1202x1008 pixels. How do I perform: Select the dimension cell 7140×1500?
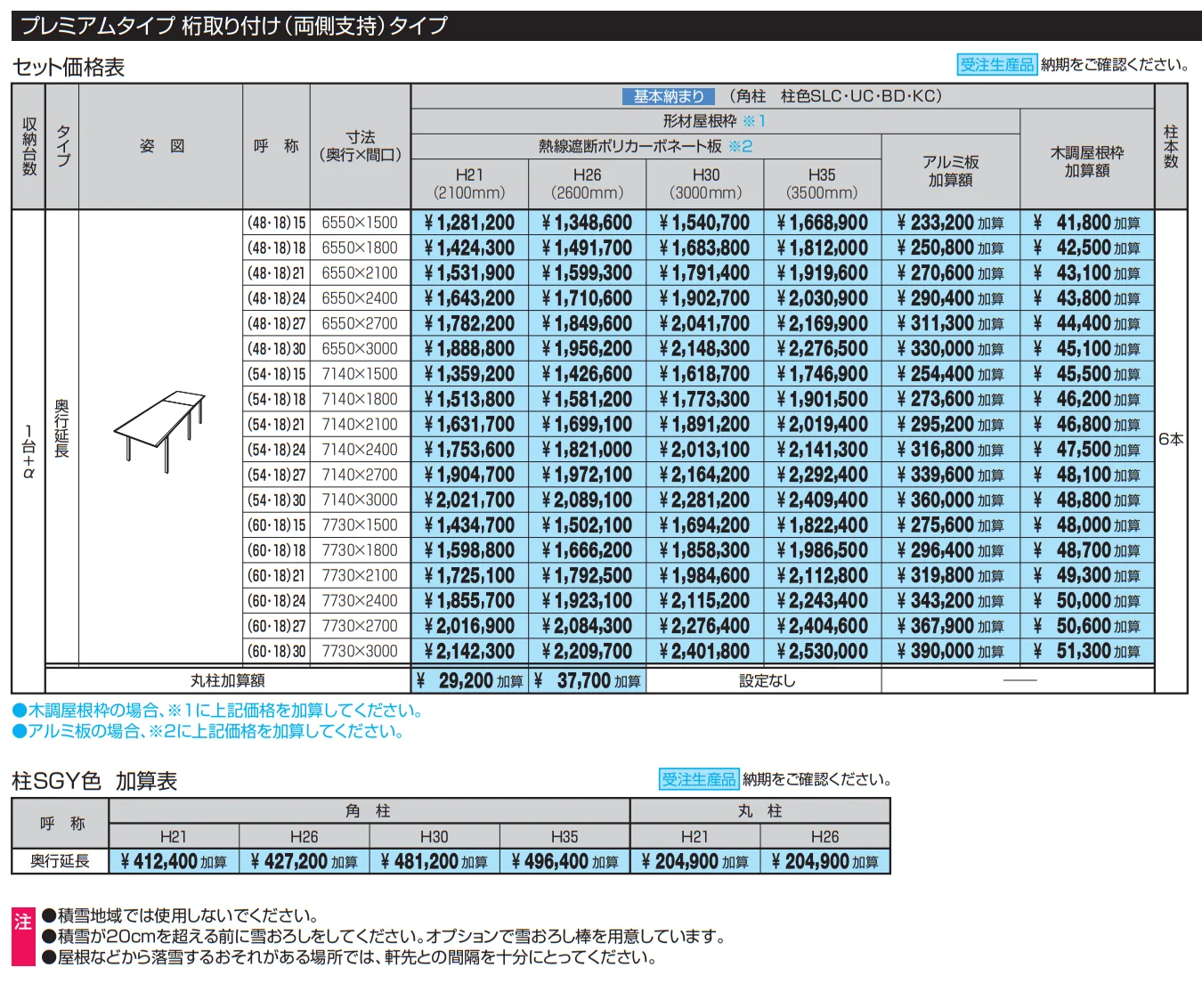click(x=360, y=374)
